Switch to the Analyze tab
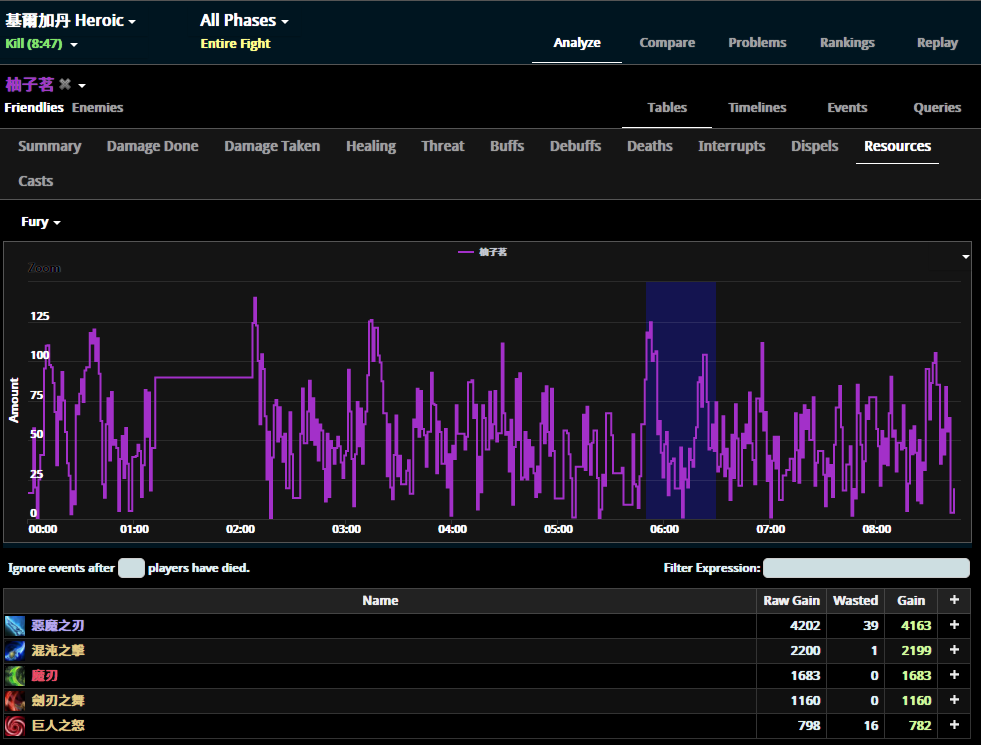981x745 pixels. tap(577, 43)
